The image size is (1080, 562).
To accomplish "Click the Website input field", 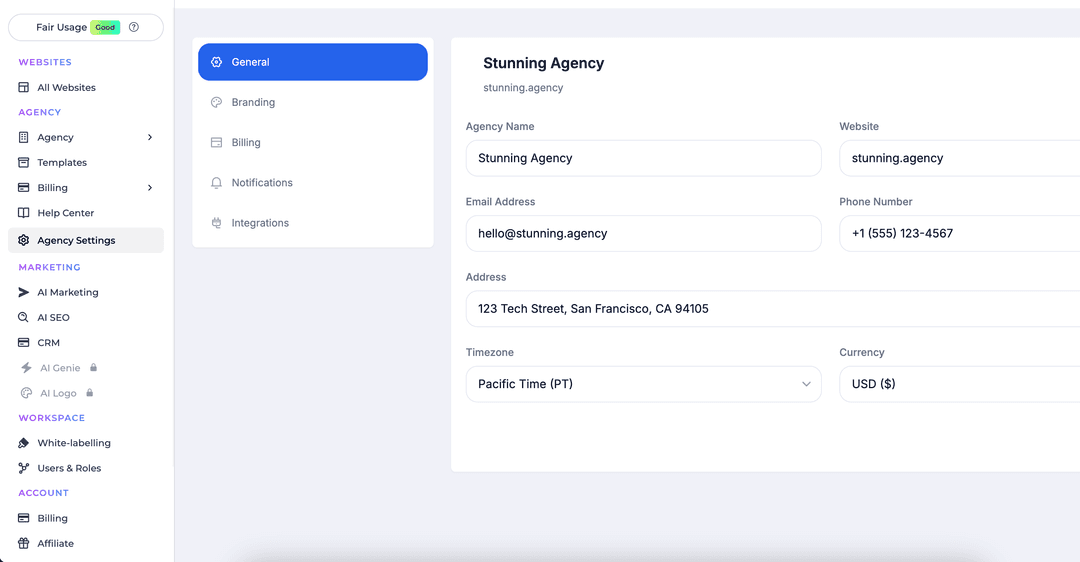I will tap(959, 158).
